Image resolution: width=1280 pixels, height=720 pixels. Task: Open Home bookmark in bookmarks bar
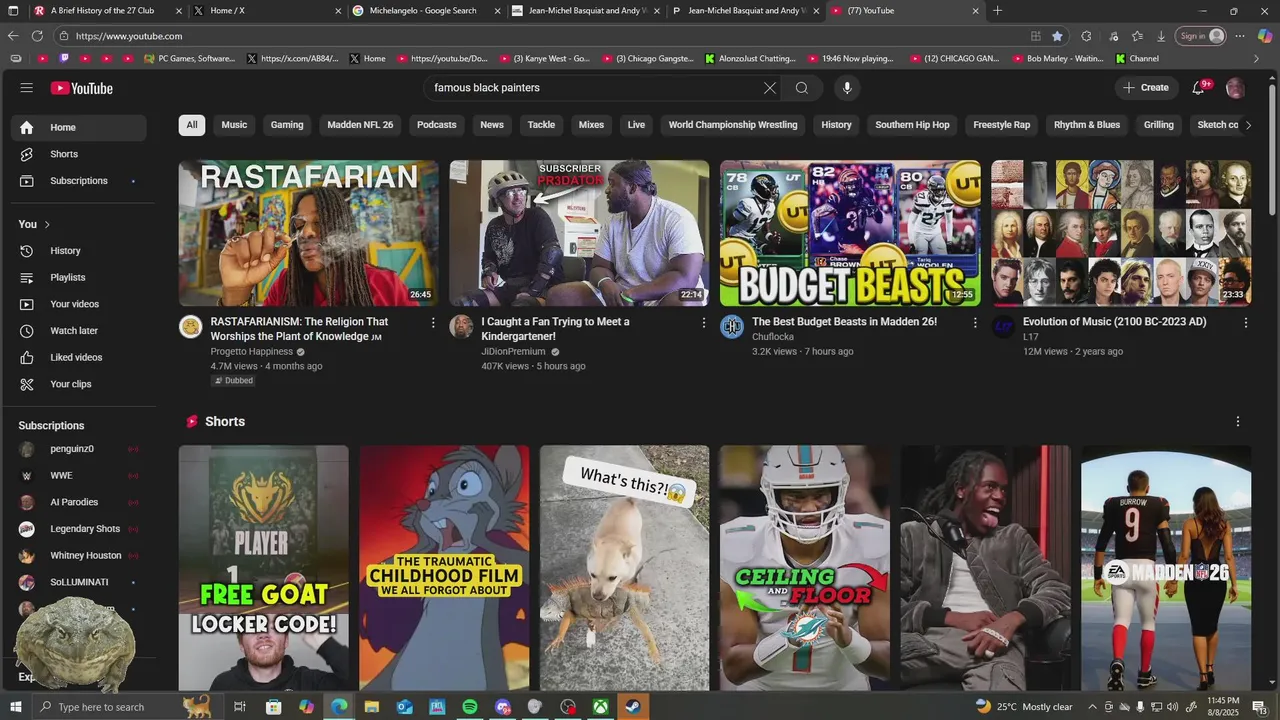(x=367, y=59)
